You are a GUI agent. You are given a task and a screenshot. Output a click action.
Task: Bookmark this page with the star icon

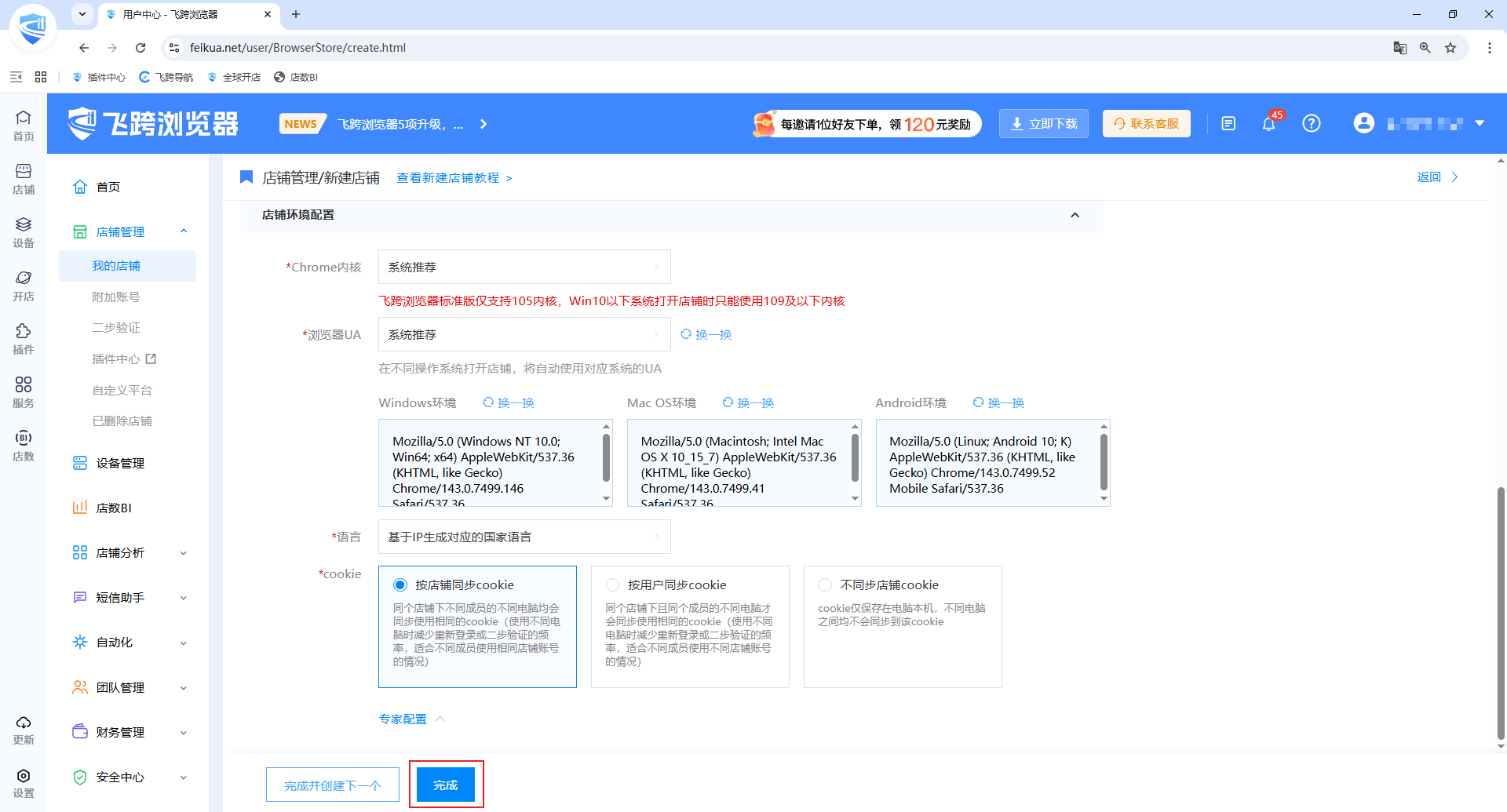[1450, 48]
